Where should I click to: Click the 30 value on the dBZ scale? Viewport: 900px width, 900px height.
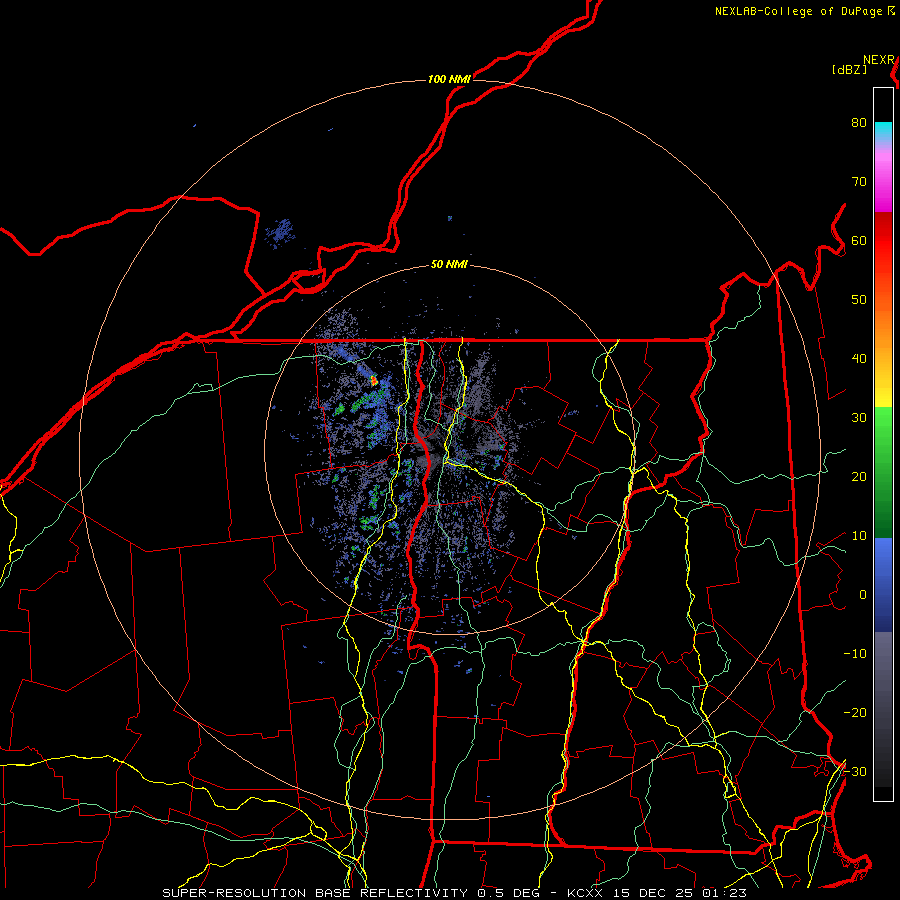pos(859,417)
